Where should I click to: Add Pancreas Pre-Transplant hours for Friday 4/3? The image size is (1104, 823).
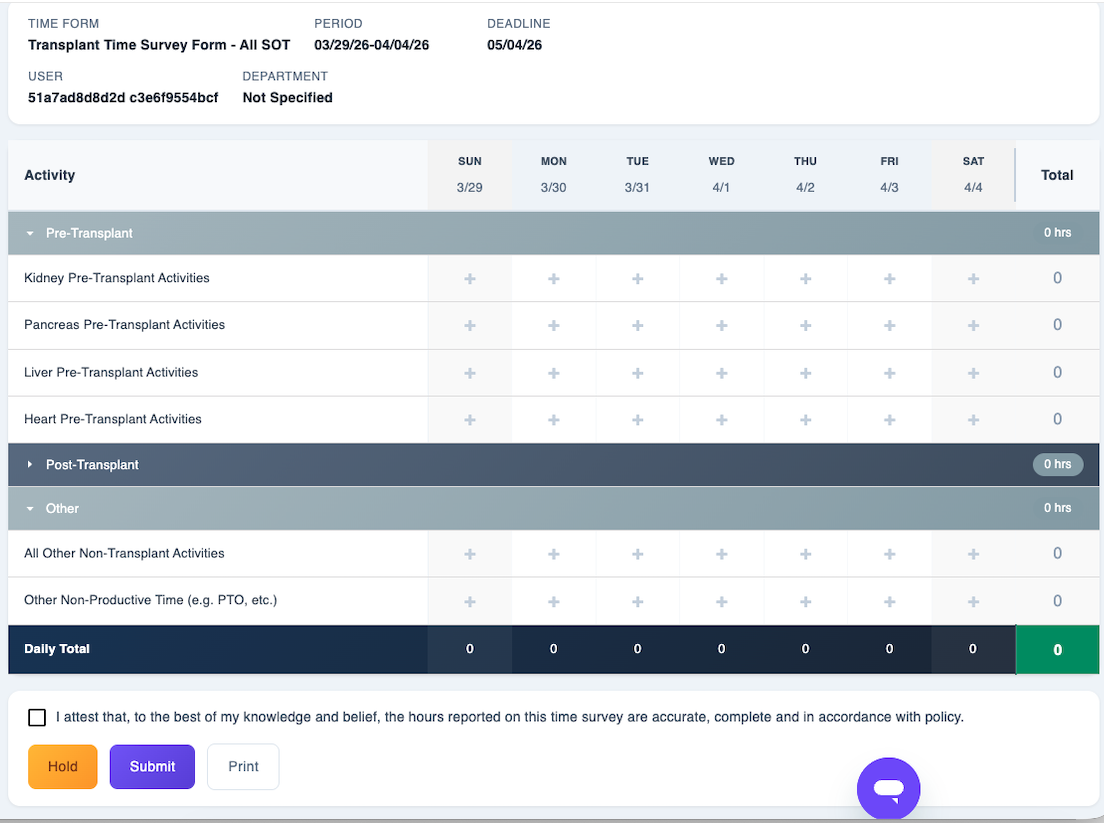(889, 325)
